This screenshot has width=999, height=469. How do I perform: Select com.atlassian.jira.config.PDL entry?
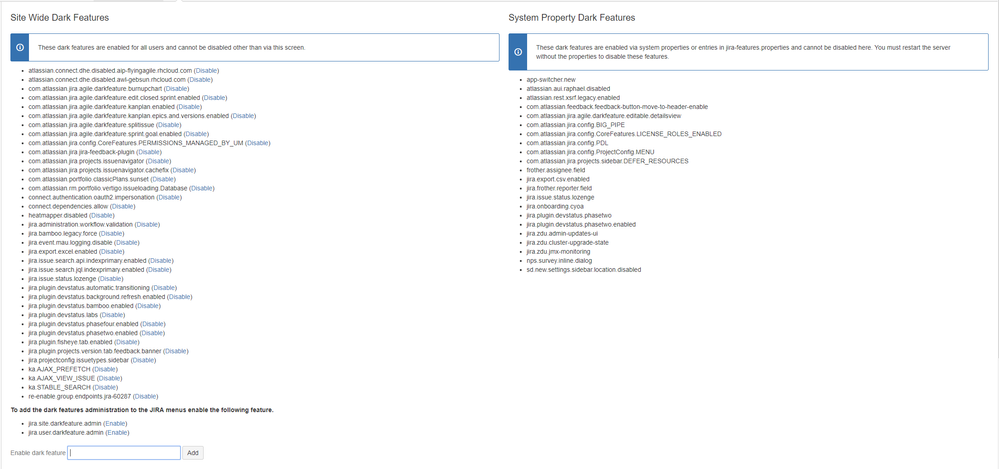tap(568, 143)
